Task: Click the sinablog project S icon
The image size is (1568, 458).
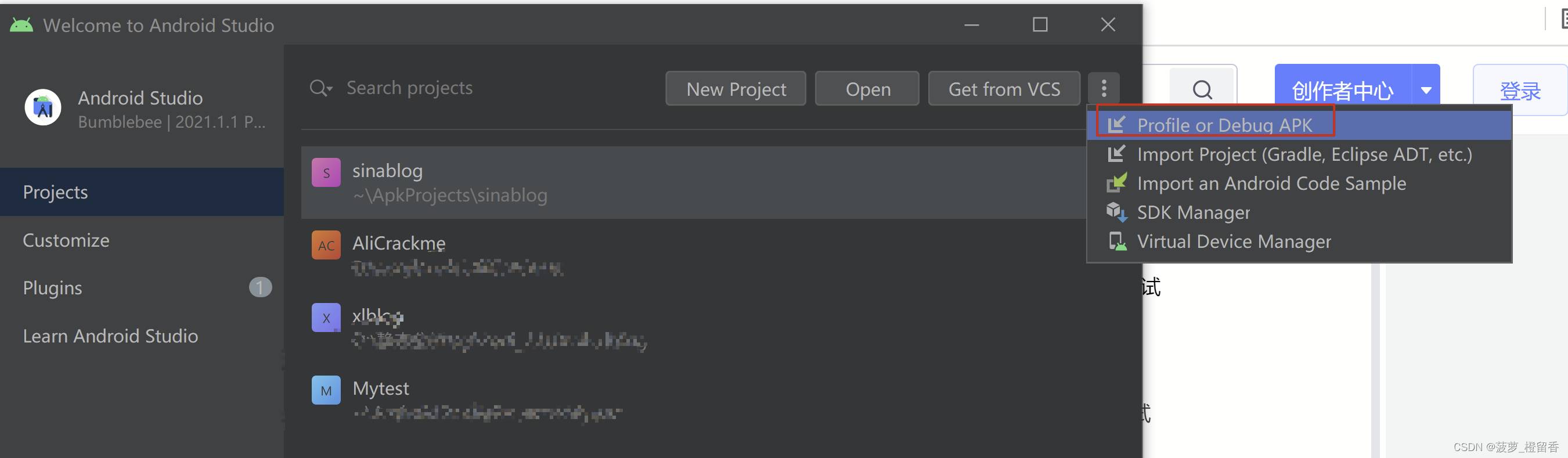Action: coord(326,172)
